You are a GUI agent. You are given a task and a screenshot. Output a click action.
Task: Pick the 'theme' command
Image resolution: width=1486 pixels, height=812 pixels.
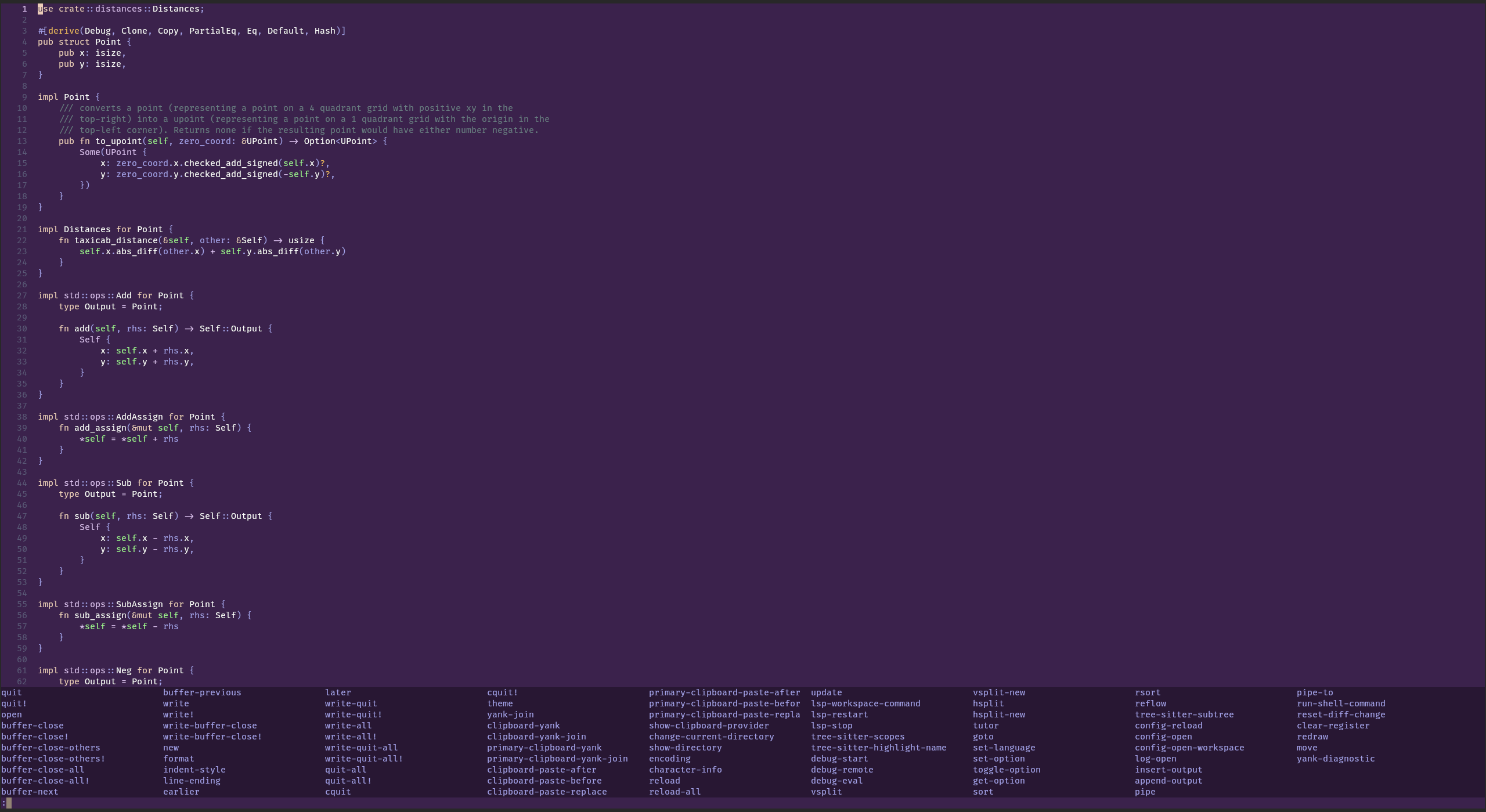point(500,703)
